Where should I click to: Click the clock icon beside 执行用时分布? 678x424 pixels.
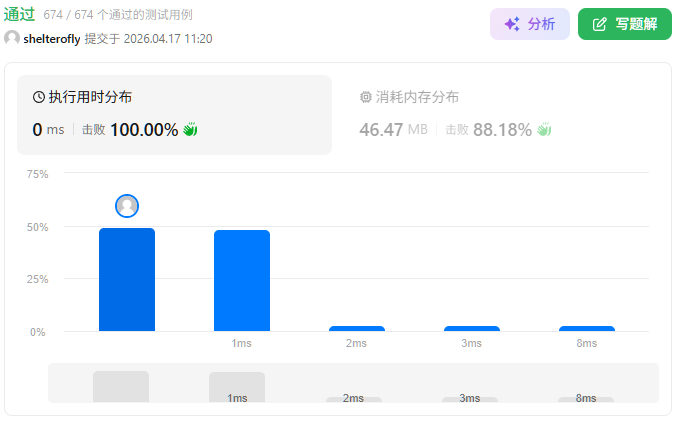(39, 98)
